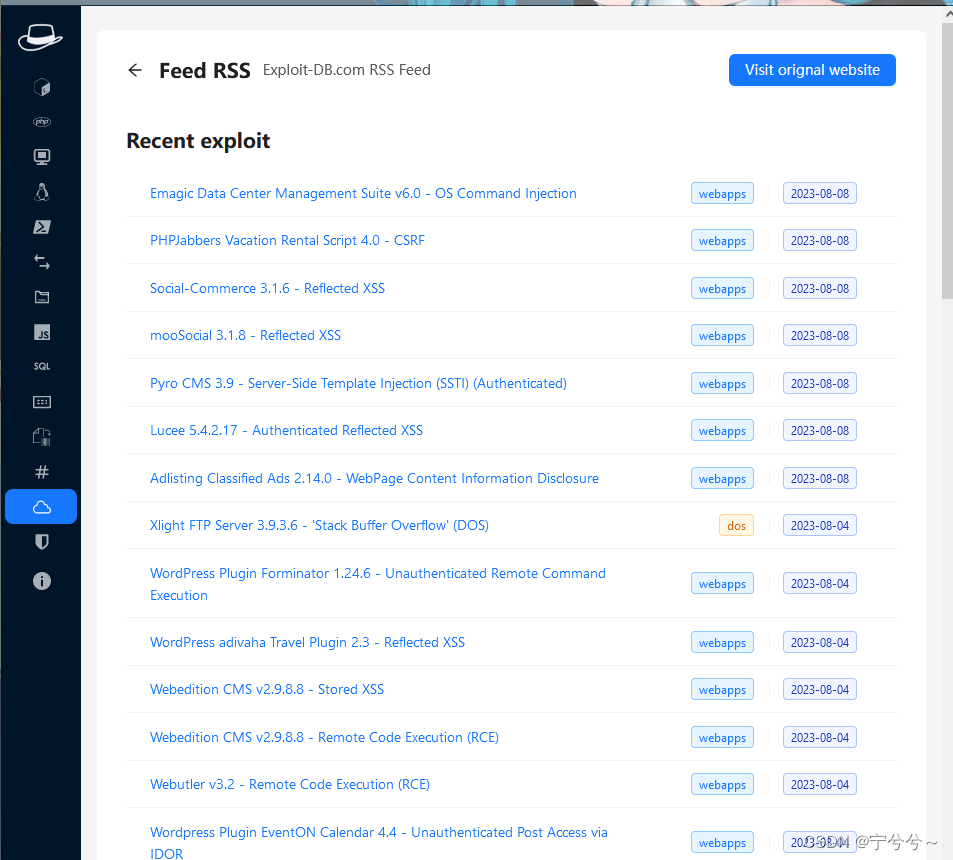Click webapps tag in Forminator row
The height and width of the screenshot is (860, 953).
coord(722,583)
